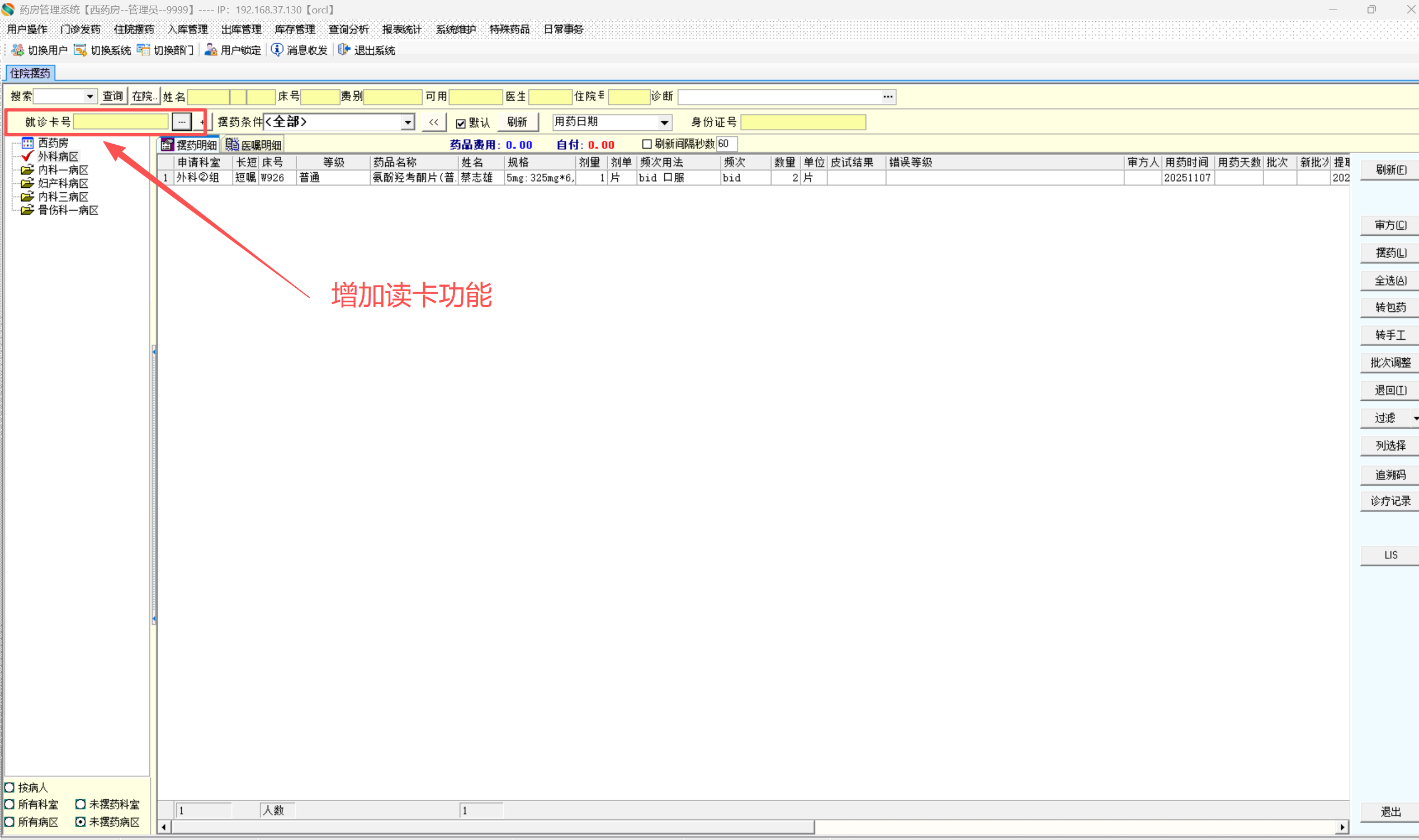This screenshot has width=1419, height=840.
Task: Switch to the 医嘱明细 tab
Action: coord(254,145)
